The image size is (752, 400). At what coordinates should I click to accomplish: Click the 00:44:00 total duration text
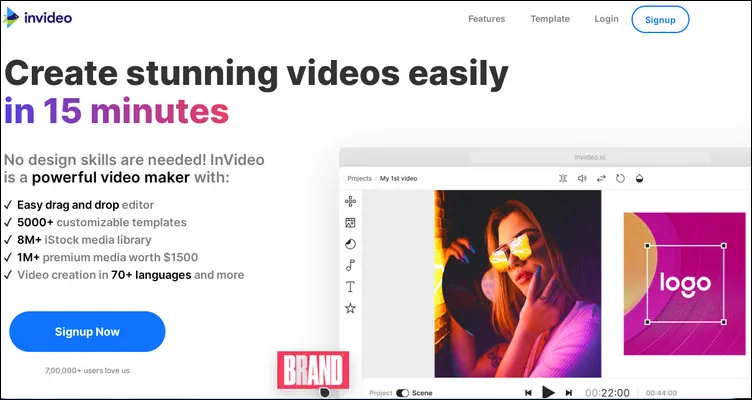[661, 393]
